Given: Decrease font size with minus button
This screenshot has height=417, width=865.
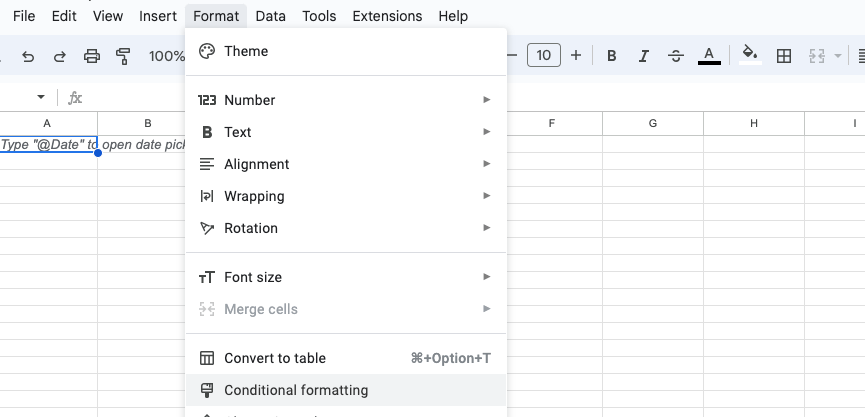Looking at the screenshot, I should 512,55.
